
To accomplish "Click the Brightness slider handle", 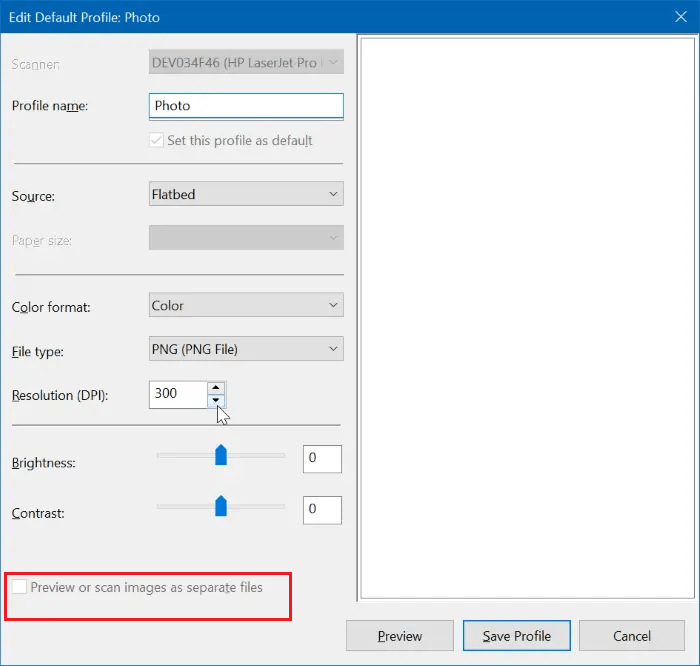I will click(221, 455).
